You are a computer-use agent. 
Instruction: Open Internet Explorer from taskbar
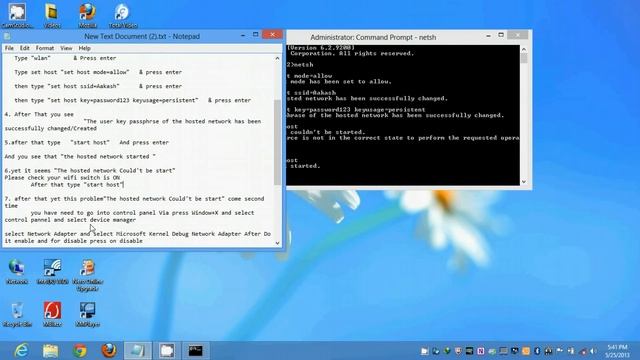(x=21, y=351)
